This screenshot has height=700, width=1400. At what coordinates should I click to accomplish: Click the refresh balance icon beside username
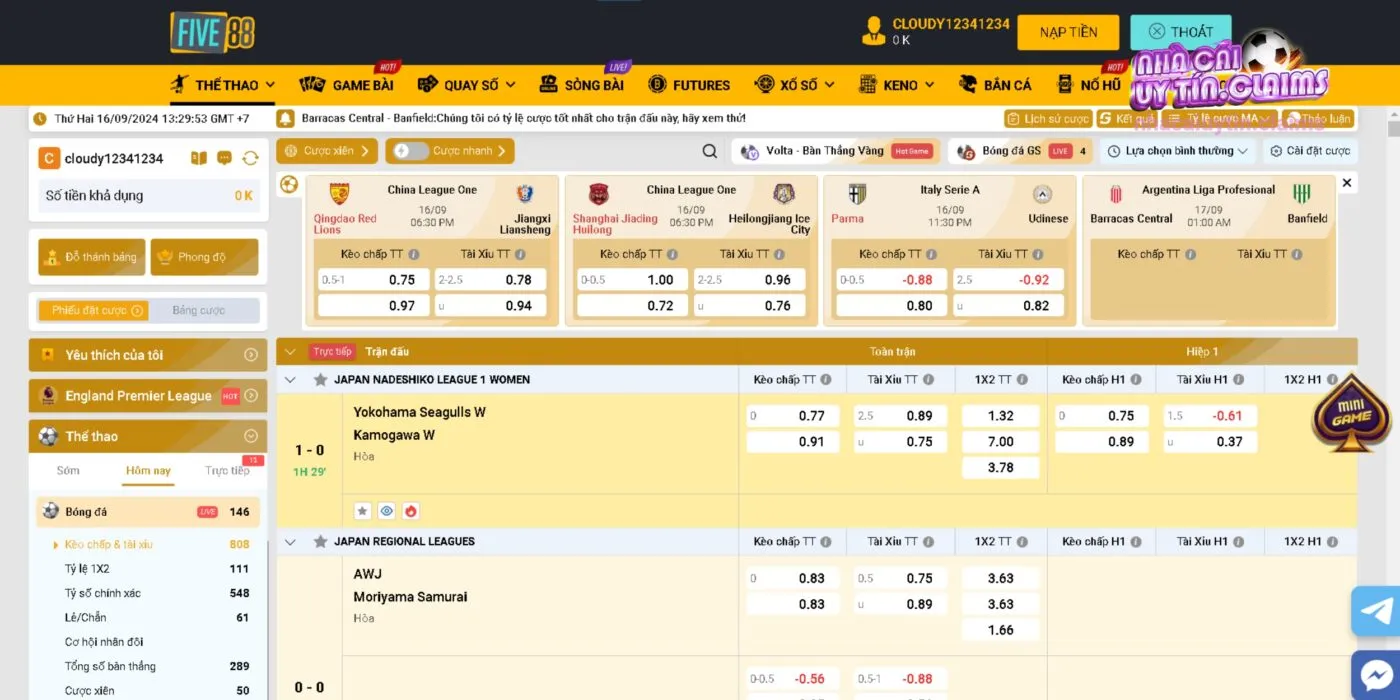pyautogui.click(x=250, y=158)
